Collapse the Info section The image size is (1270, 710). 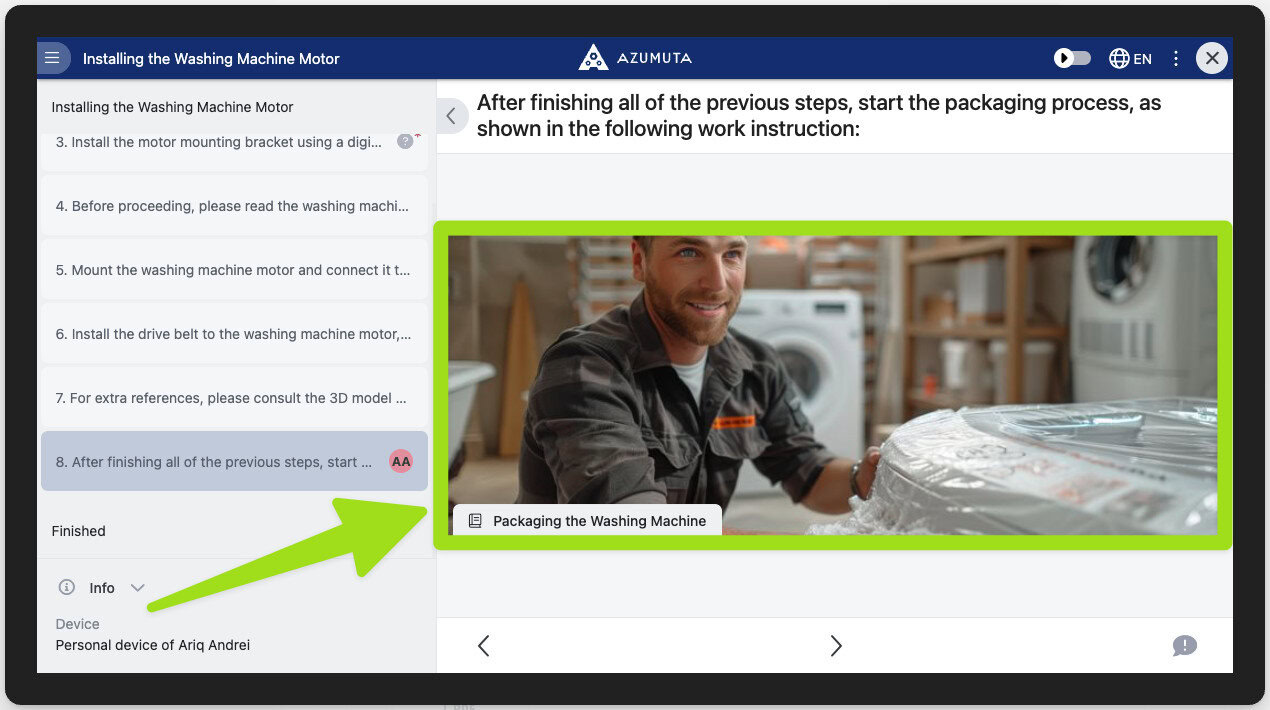[137, 587]
